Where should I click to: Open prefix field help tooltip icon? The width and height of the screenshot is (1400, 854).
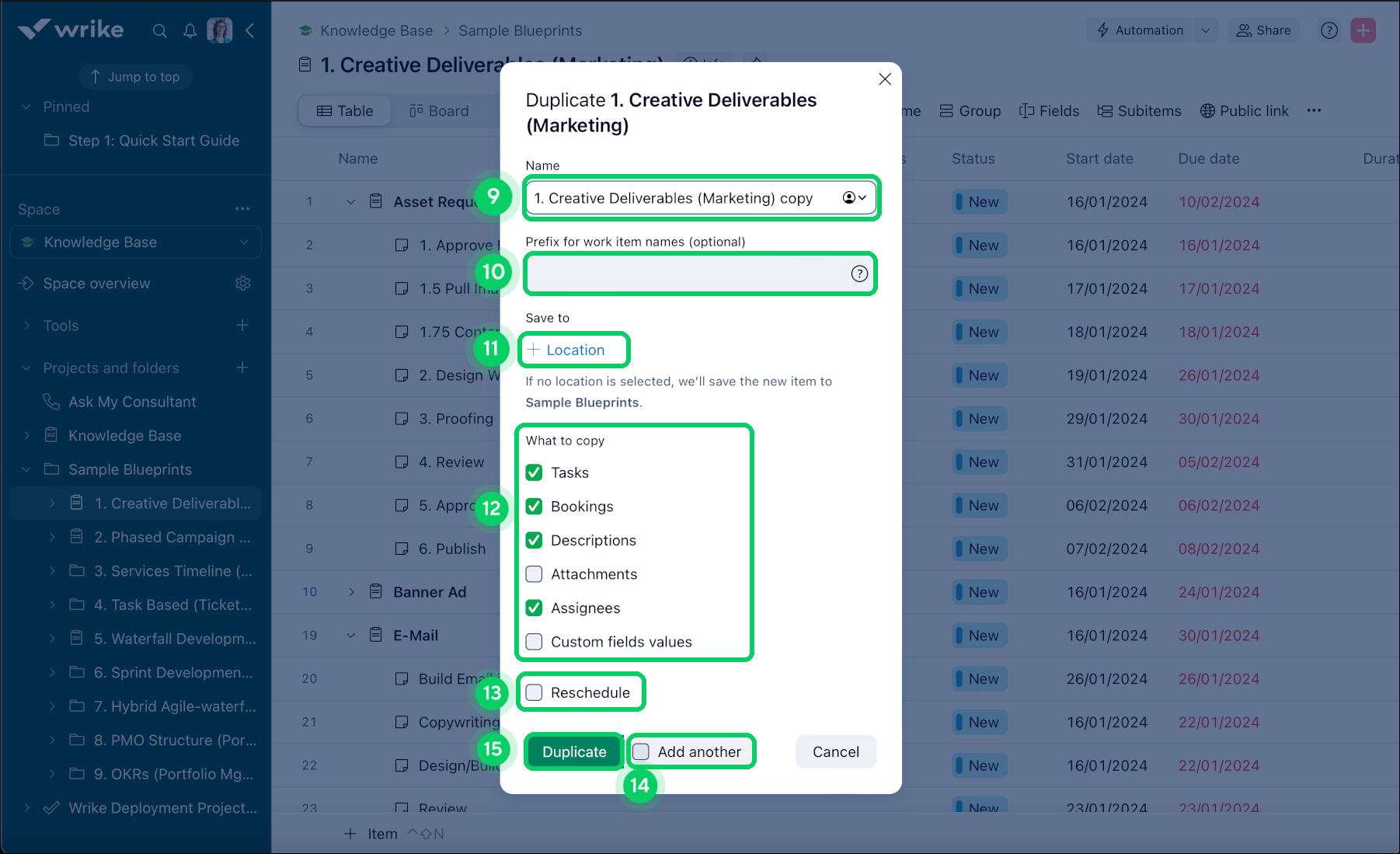[x=859, y=274]
